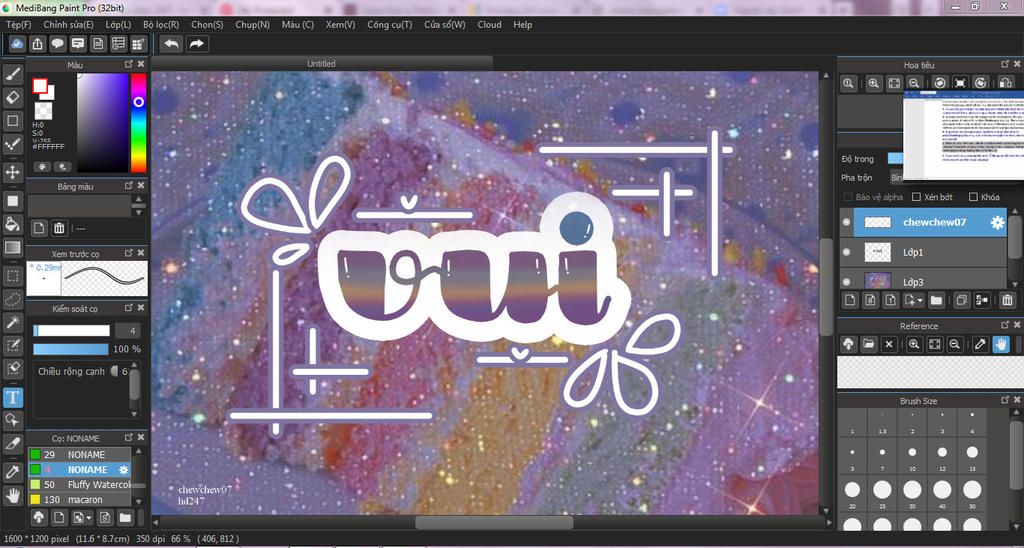Image resolution: width=1024 pixels, height=548 pixels.
Task: Pop out the Brush Size panel
Action: tap(1005, 400)
